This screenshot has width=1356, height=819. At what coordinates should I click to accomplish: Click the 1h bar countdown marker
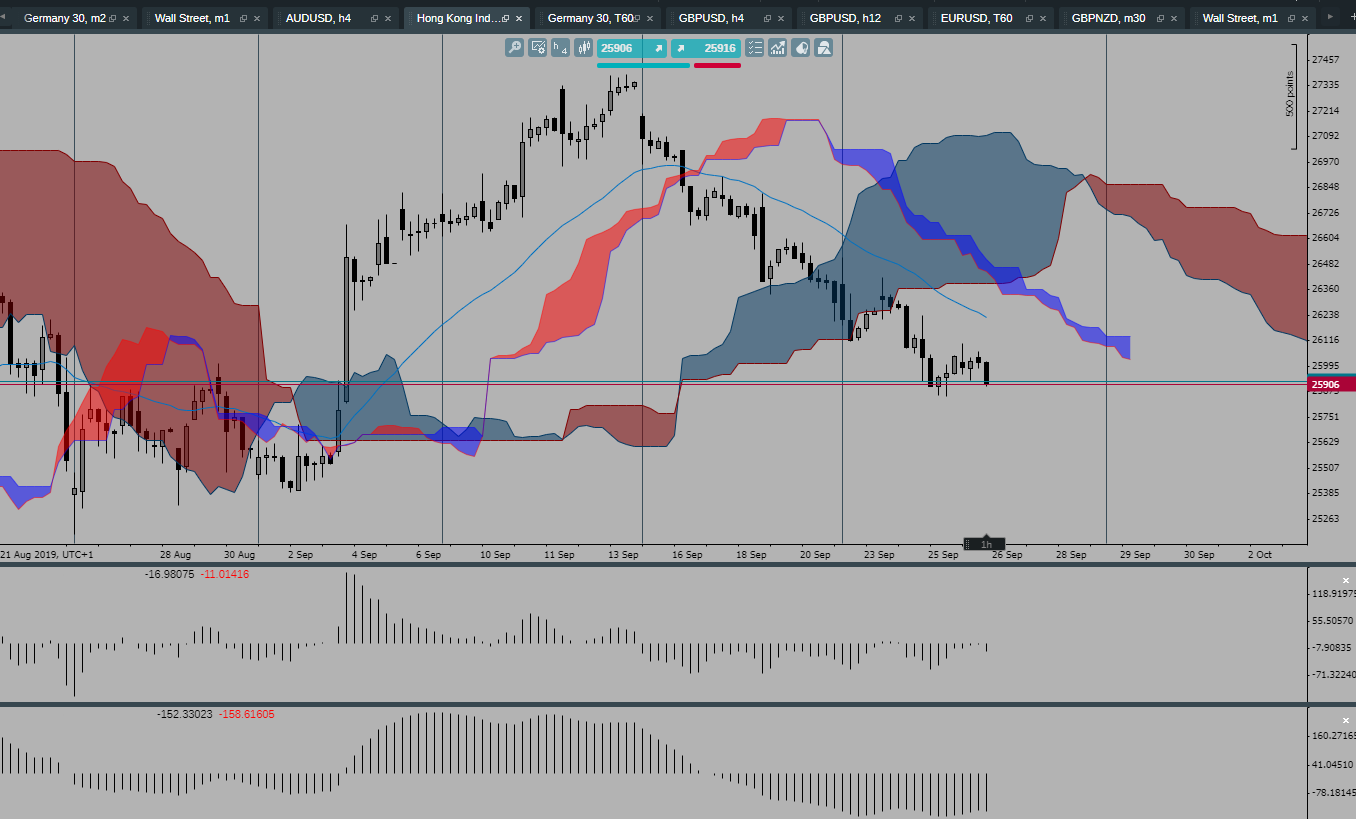[984, 544]
